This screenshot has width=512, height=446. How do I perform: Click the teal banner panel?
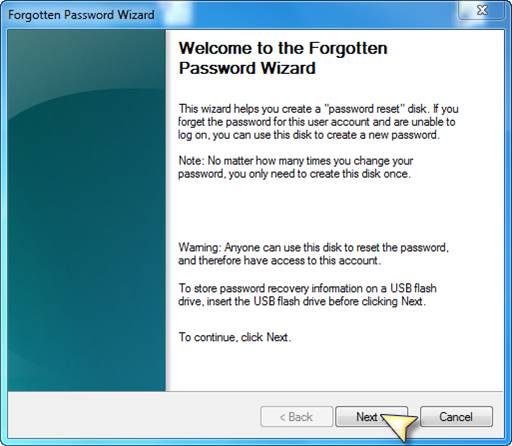point(87,210)
